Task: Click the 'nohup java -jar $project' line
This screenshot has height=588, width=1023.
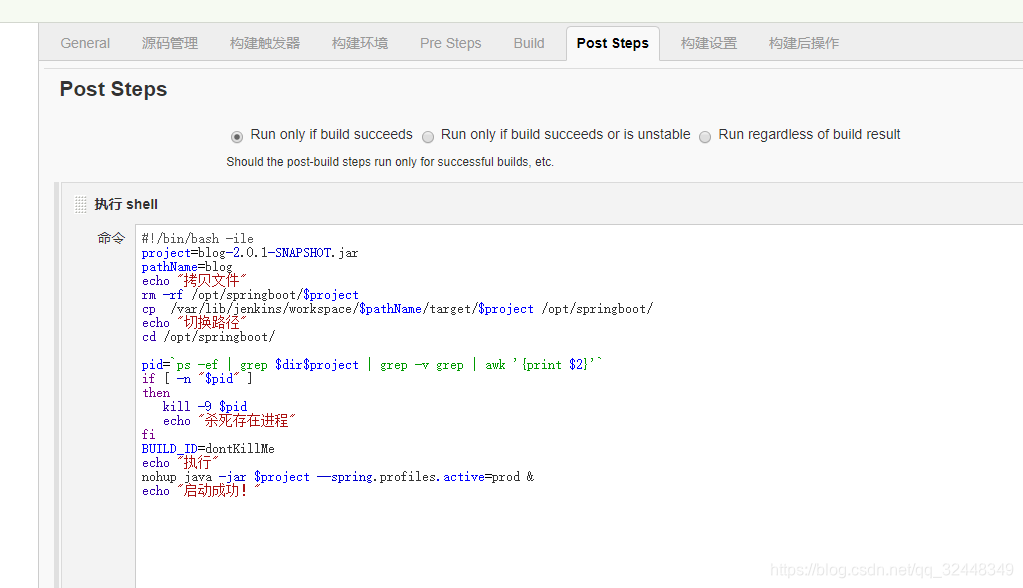Action: point(337,477)
